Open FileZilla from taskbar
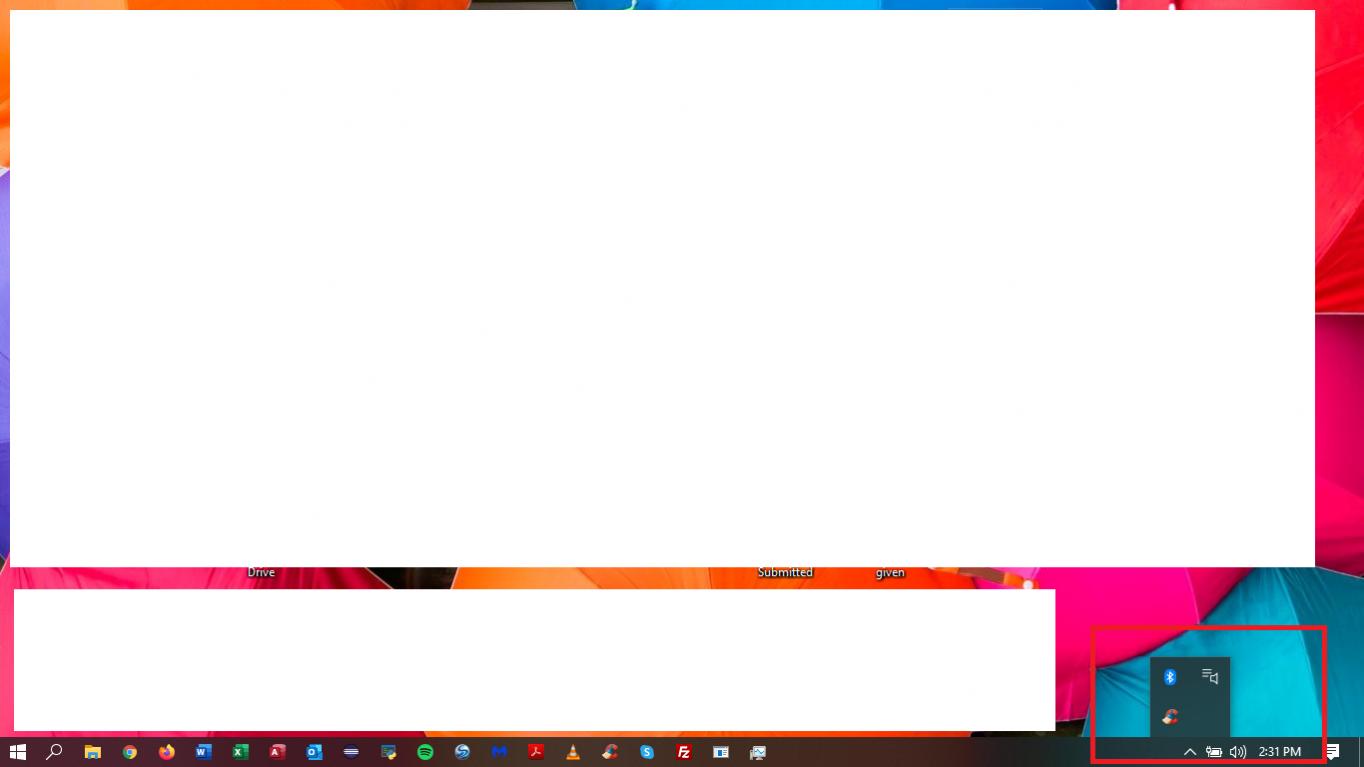Viewport: 1364px width, 767px height. pyautogui.click(x=684, y=752)
